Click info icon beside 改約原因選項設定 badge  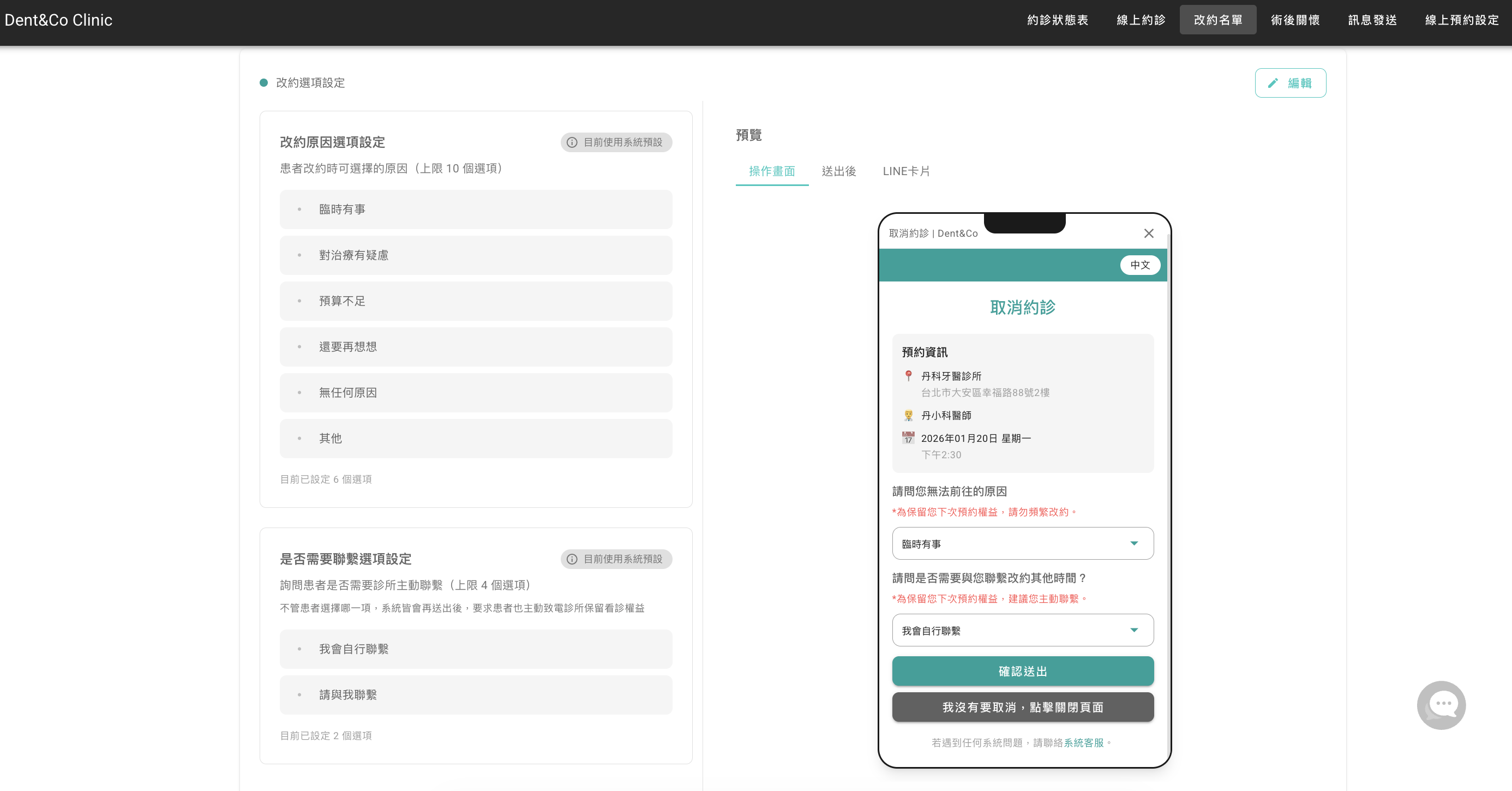572,142
